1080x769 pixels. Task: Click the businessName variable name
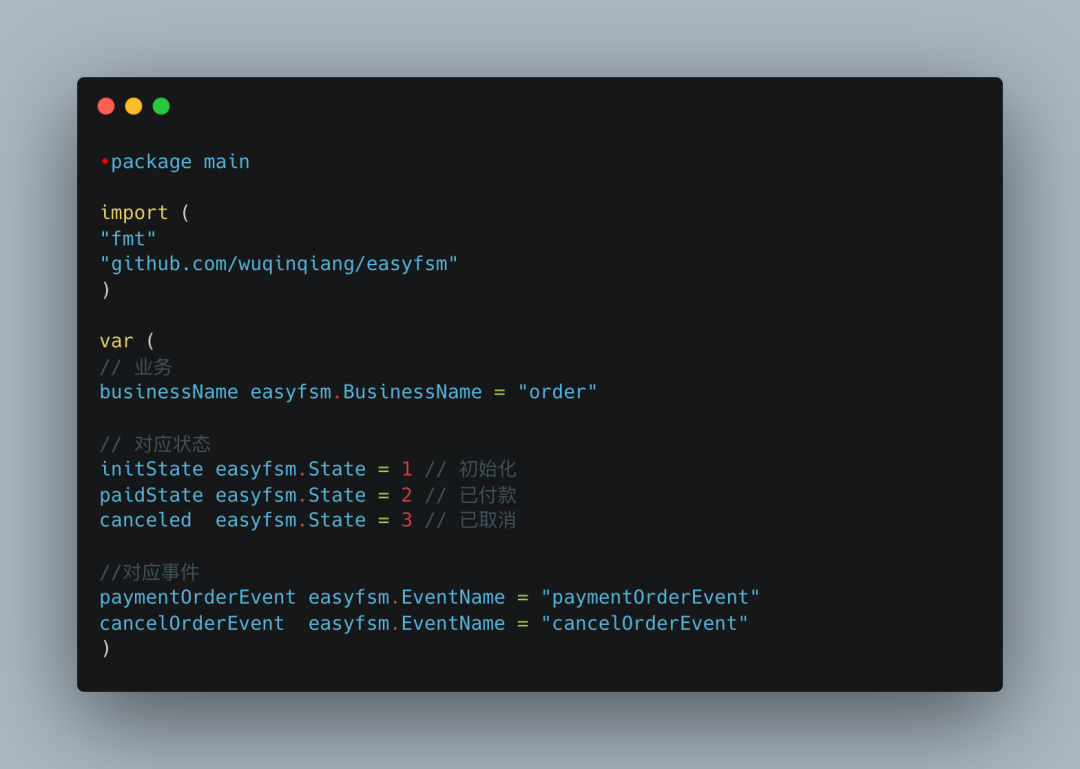(x=169, y=392)
